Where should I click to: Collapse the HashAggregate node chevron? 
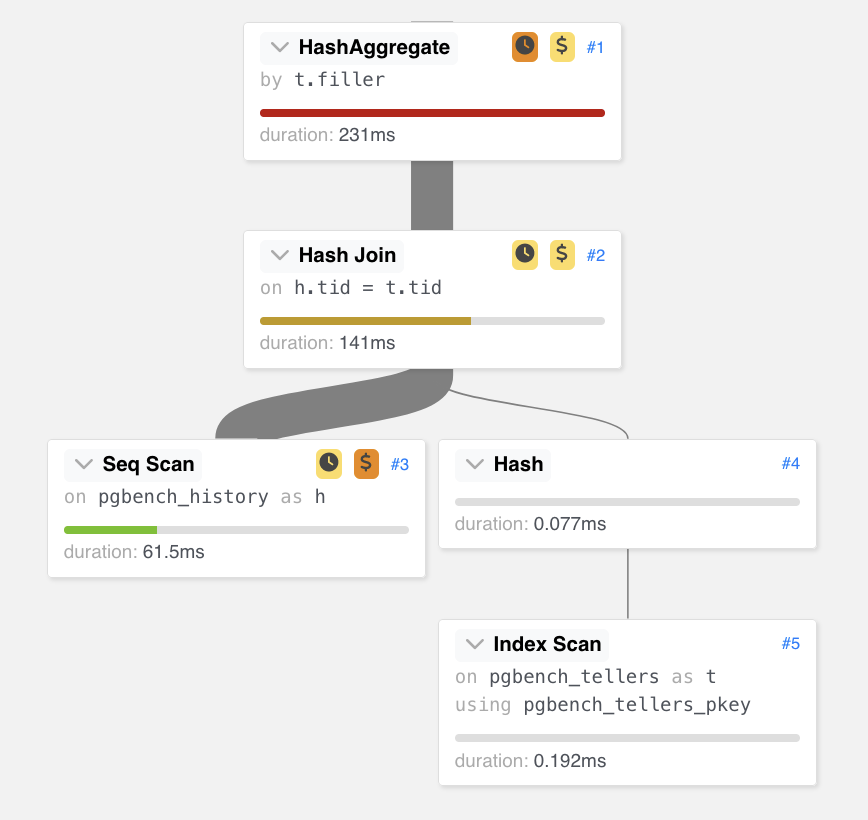pyautogui.click(x=280, y=47)
